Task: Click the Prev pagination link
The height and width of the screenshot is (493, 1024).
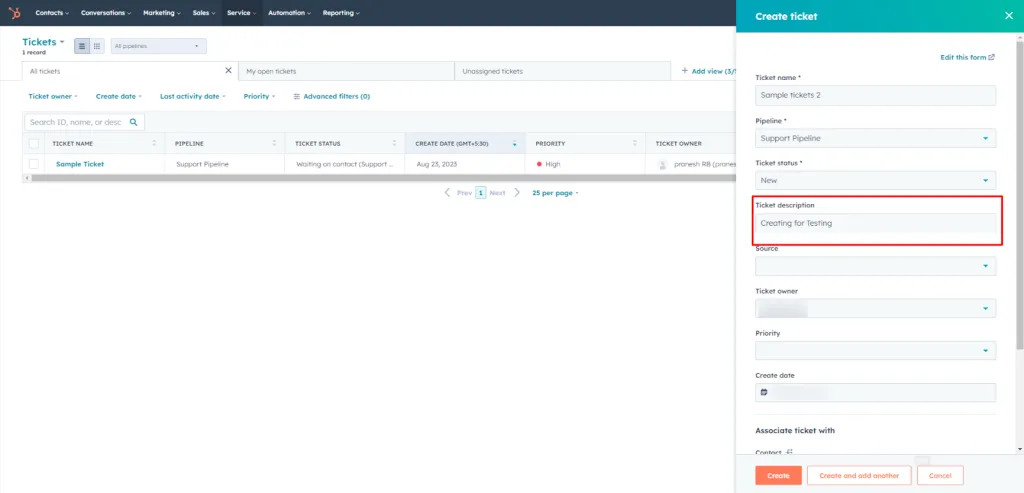Action: coord(464,193)
